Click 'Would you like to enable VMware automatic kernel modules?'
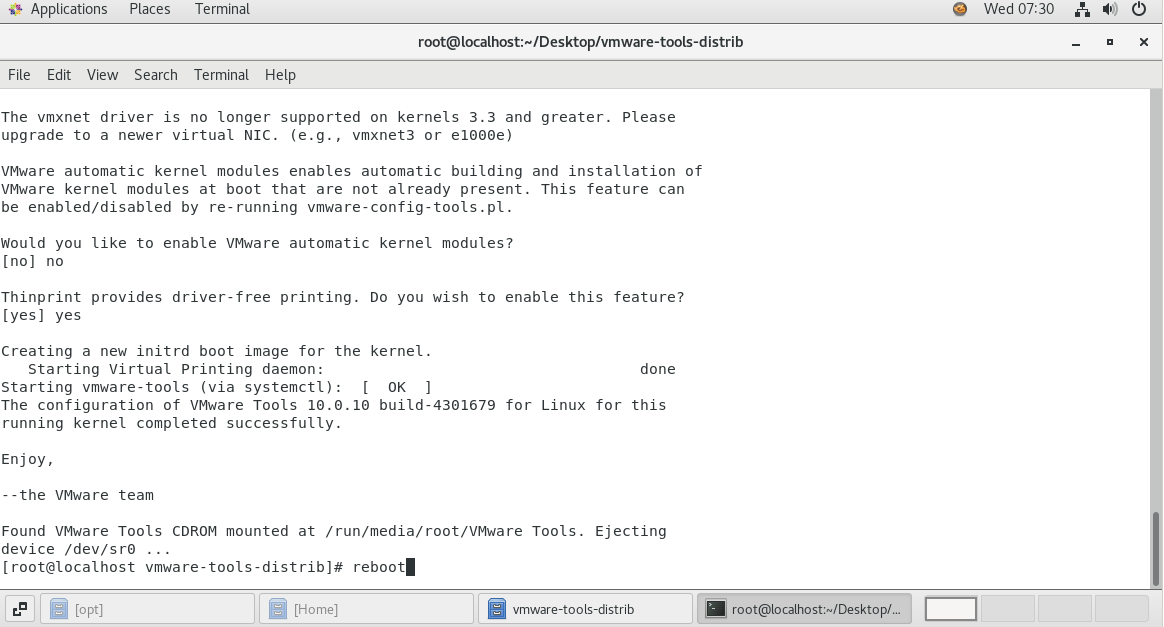 pyautogui.click(x=257, y=243)
